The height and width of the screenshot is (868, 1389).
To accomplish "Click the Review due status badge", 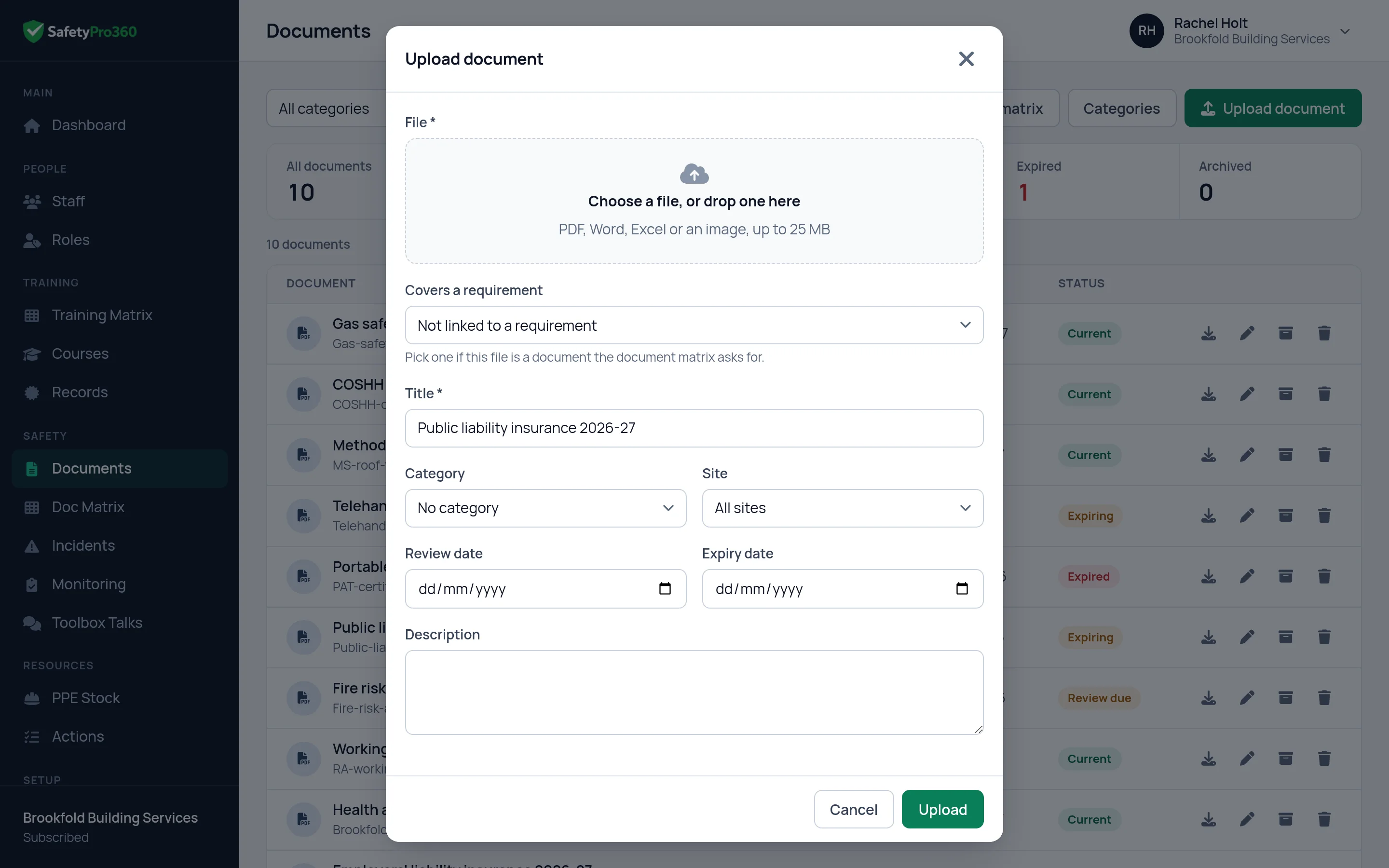I will click(1099, 698).
